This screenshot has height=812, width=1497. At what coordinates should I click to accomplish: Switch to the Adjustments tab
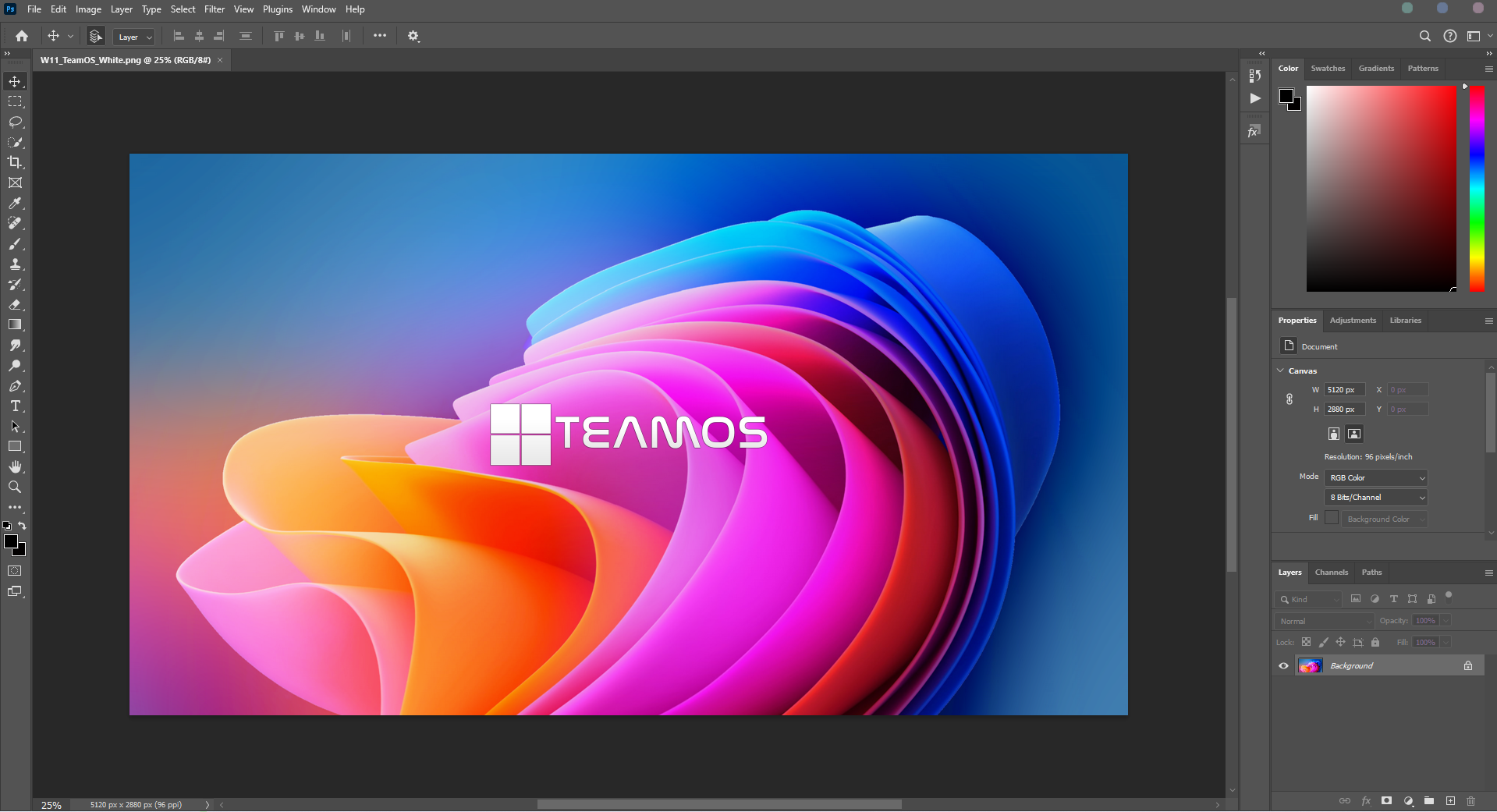click(x=1353, y=321)
